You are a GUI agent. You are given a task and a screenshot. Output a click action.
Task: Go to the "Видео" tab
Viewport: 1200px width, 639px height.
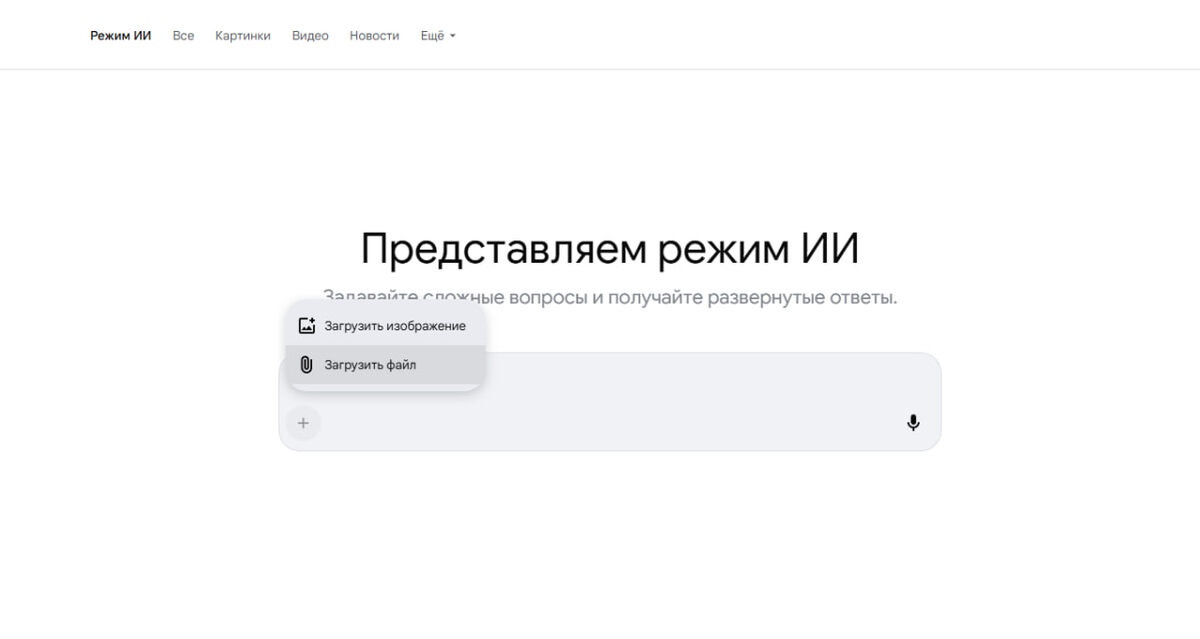[x=310, y=35]
